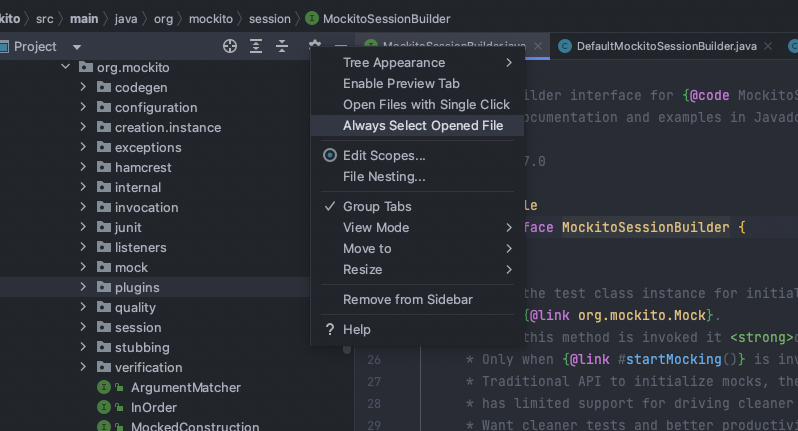Expand the creation.instance folder
The width and height of the screenshot is (798, 431).
pyautogui.click(x=83, y=127)
